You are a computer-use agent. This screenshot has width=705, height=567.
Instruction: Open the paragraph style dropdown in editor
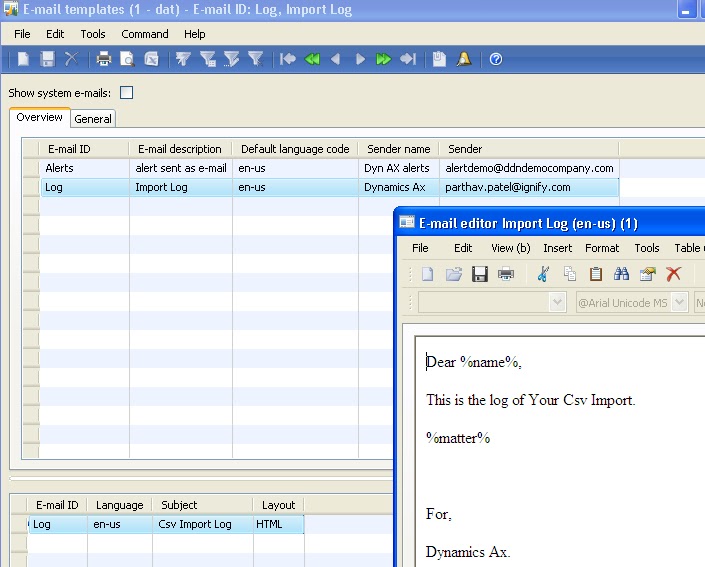click(x=557, y=302)
